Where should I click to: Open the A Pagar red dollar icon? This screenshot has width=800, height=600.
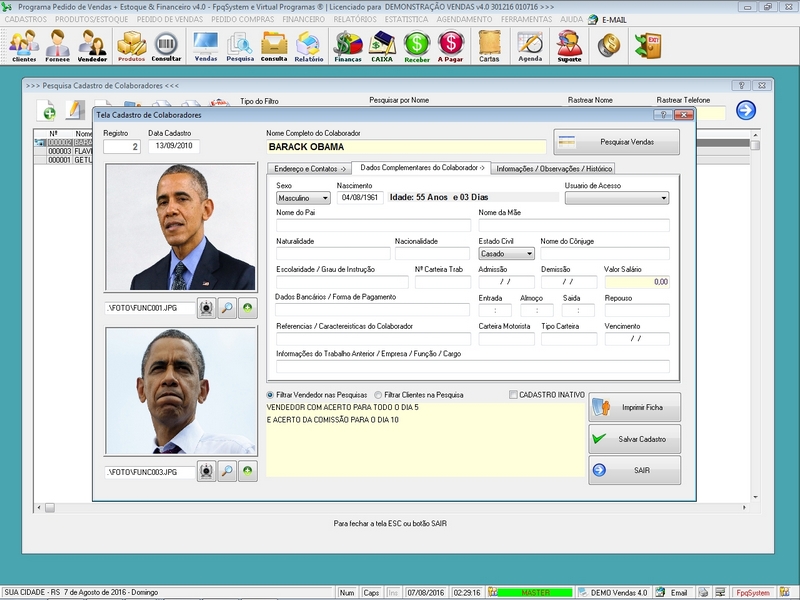pos(451,46)
